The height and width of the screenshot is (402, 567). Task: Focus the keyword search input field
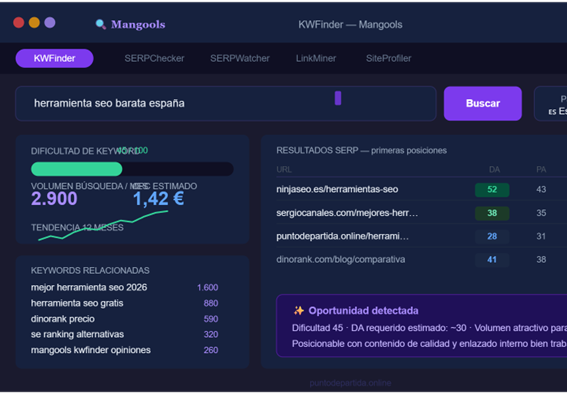coord(226,103)
